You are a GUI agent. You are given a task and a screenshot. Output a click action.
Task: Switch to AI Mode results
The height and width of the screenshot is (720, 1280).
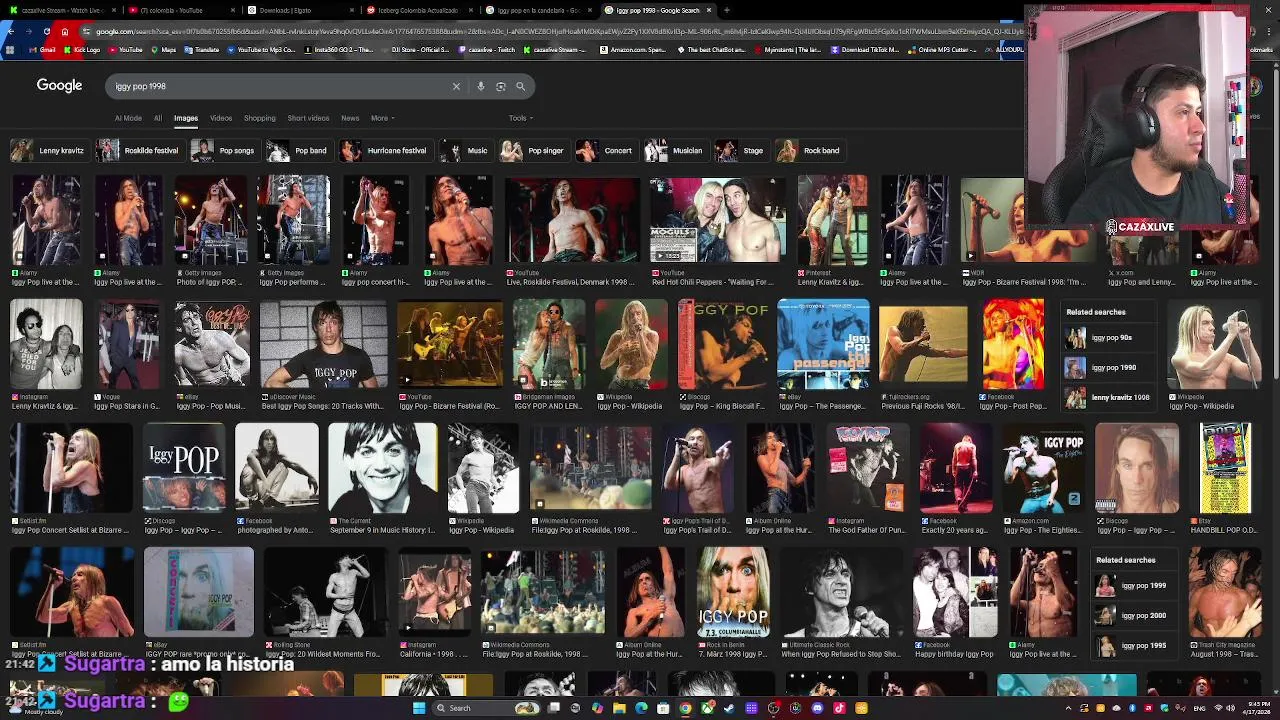point(128,118)
